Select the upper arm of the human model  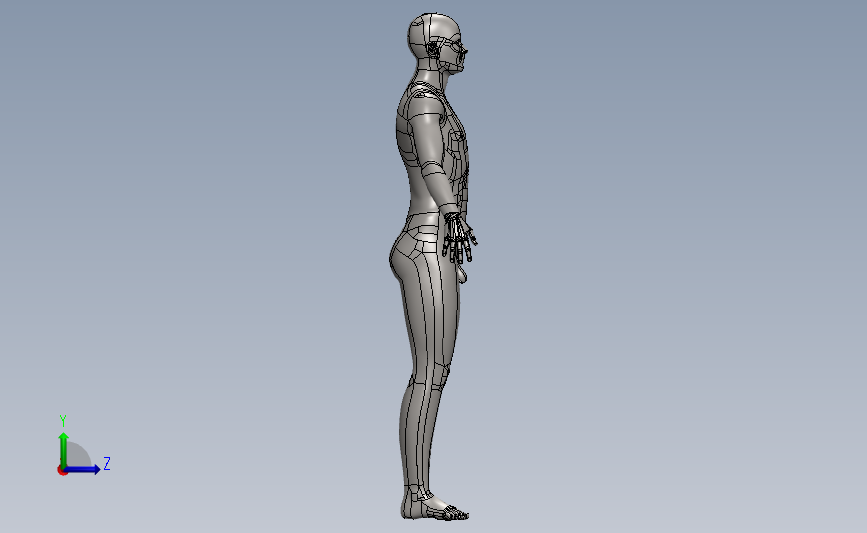[427, 135]
